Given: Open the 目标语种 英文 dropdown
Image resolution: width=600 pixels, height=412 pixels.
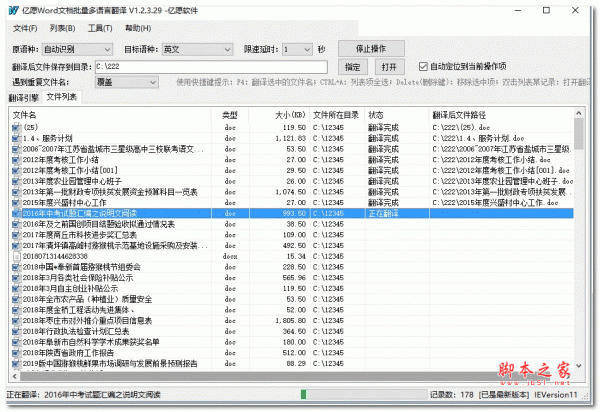Looking at the screenshot, I should 197,49.
